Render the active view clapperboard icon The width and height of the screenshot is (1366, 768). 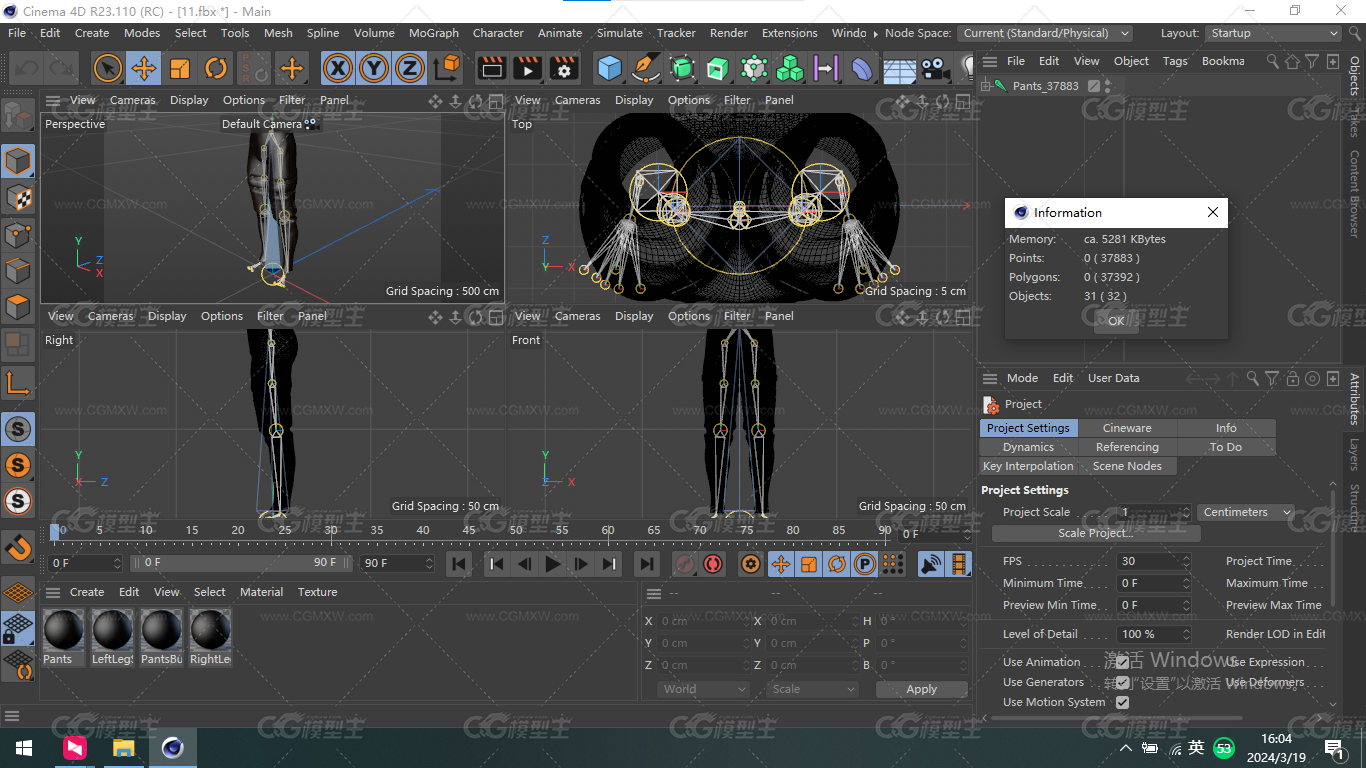(x=491, y=68)
